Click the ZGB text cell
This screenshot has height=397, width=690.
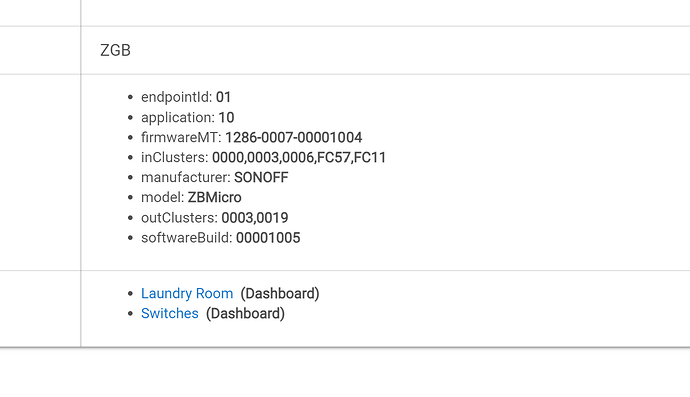(x=115, y=51)
